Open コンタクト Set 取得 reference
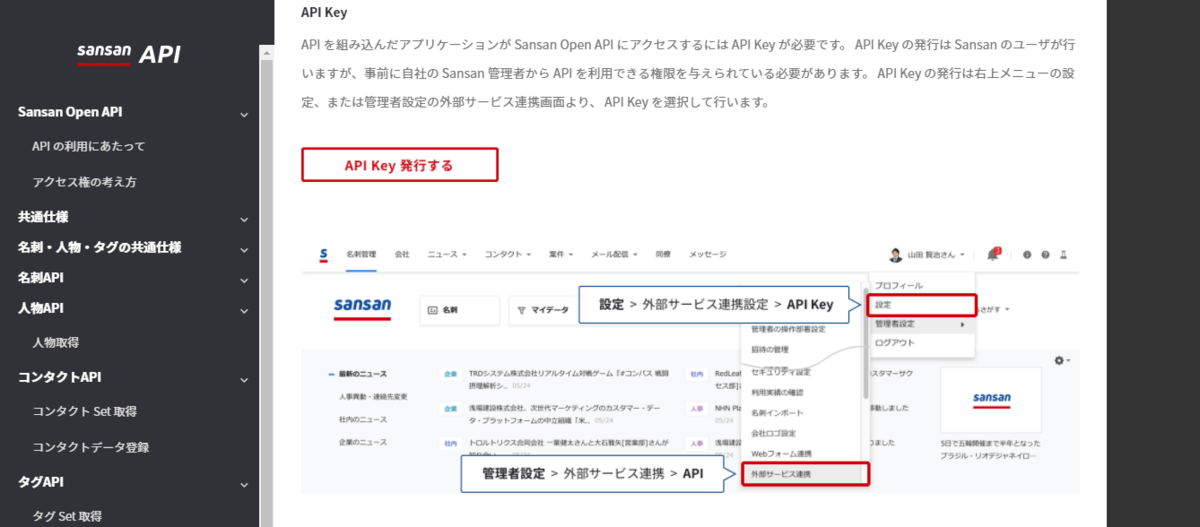 click(84, 411)
